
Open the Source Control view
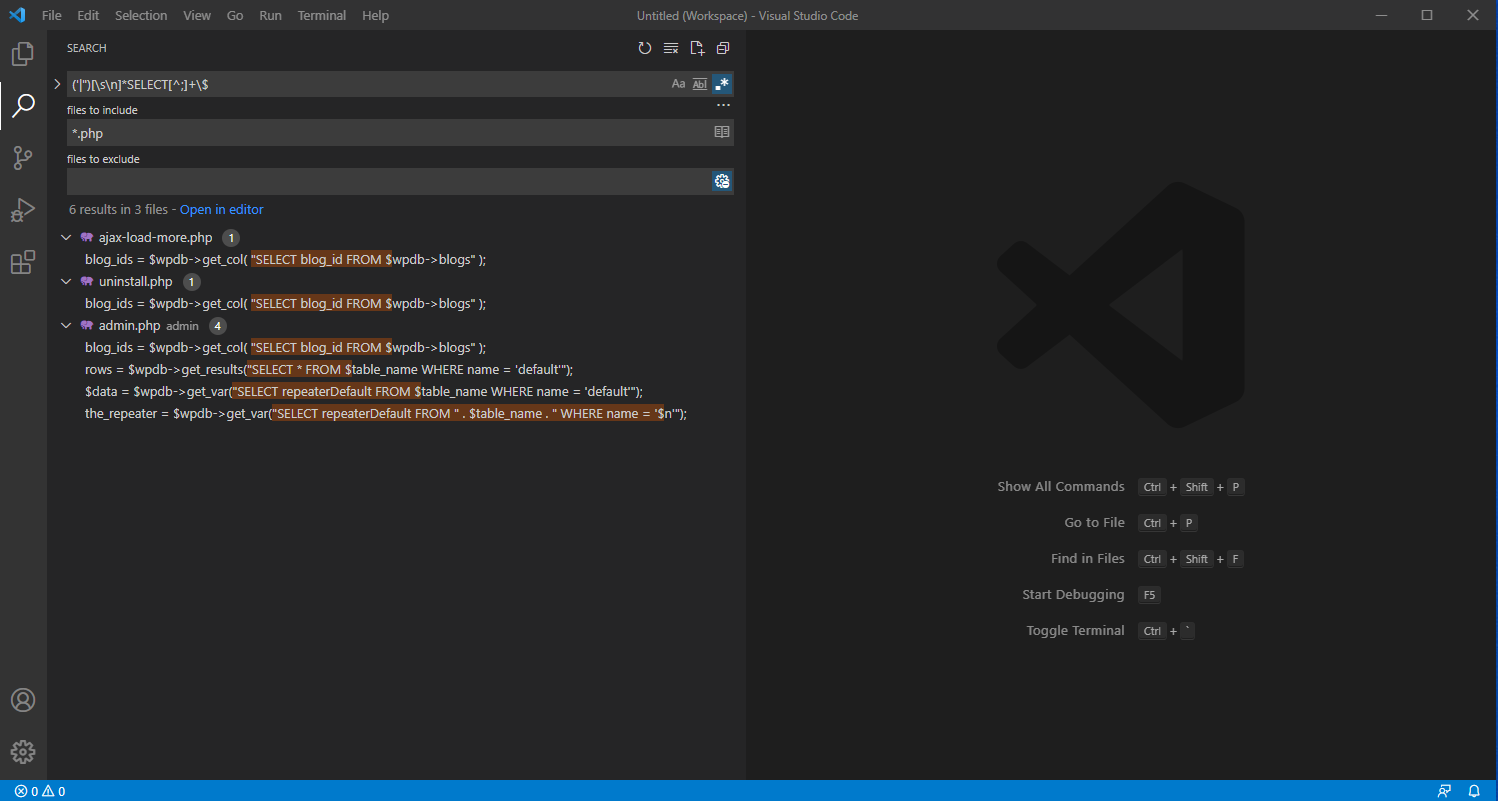click(23, 158)
